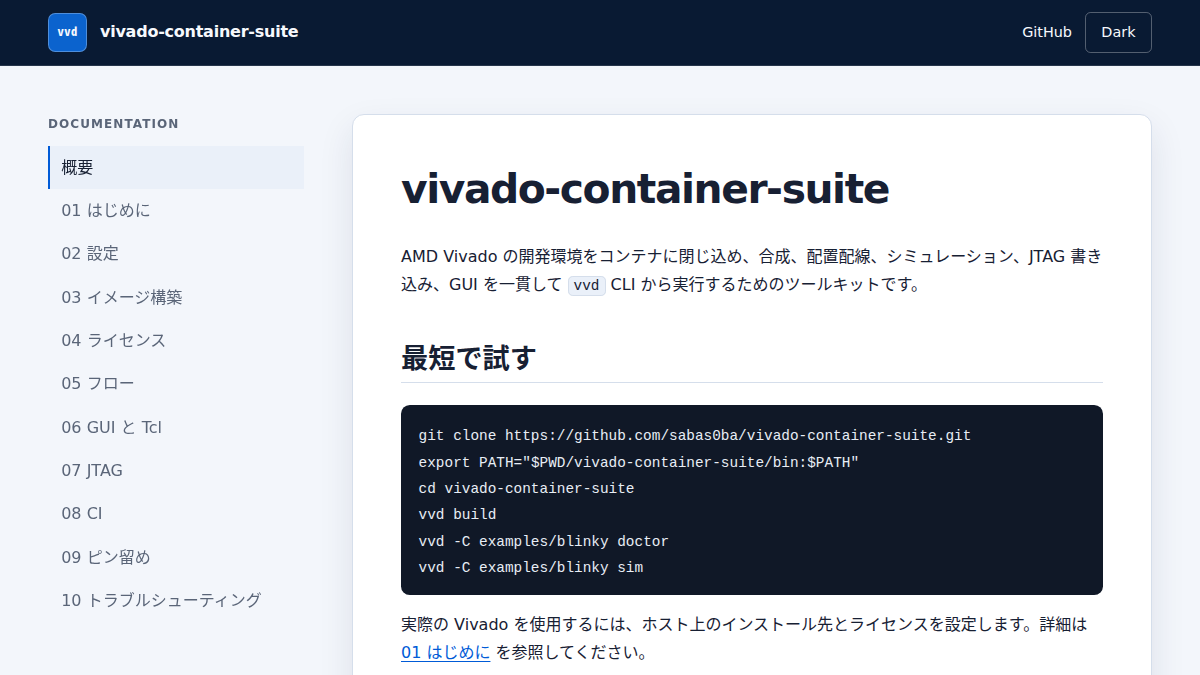Click the inline vvd code label
The width and height of the screenshot is (1200, 675).
[587, 285]
